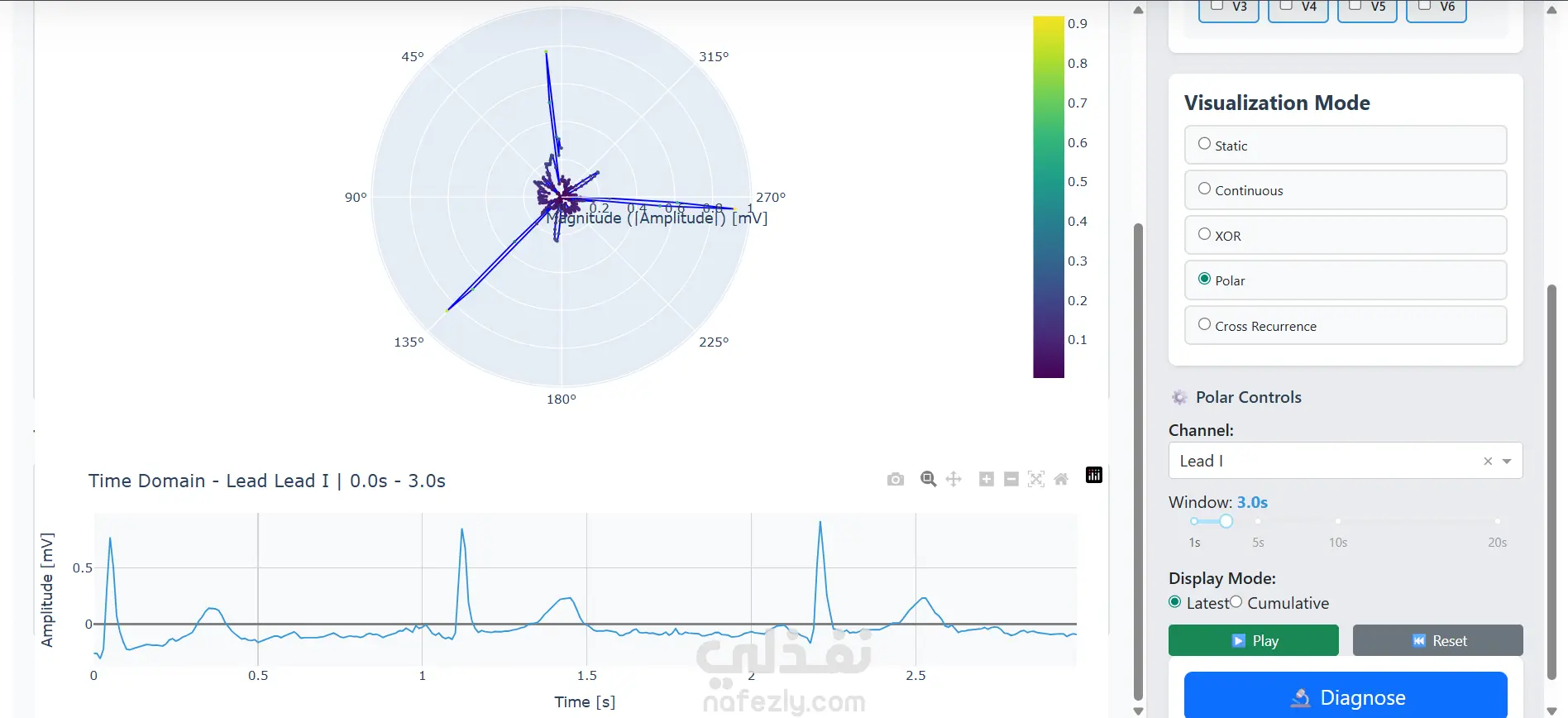
Task: Click the Time Domain plot title
Action: click(267, 481)
